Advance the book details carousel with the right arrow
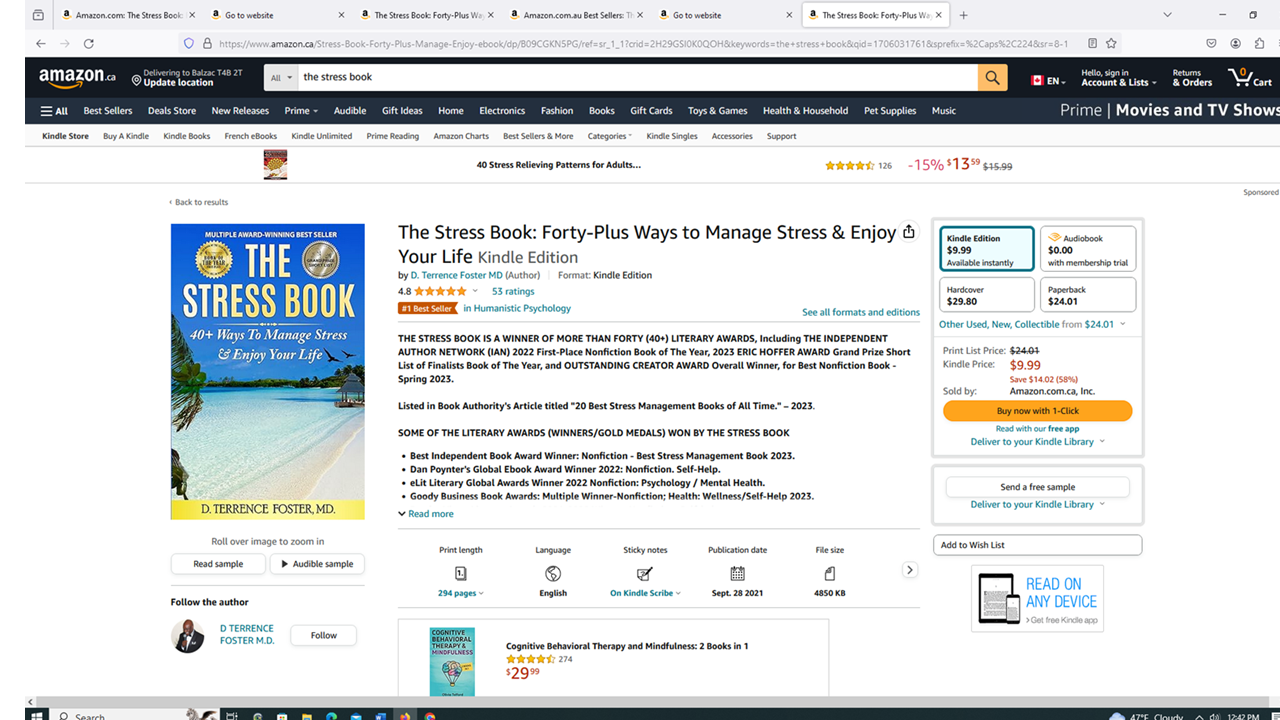 click(x=909, y=570)
